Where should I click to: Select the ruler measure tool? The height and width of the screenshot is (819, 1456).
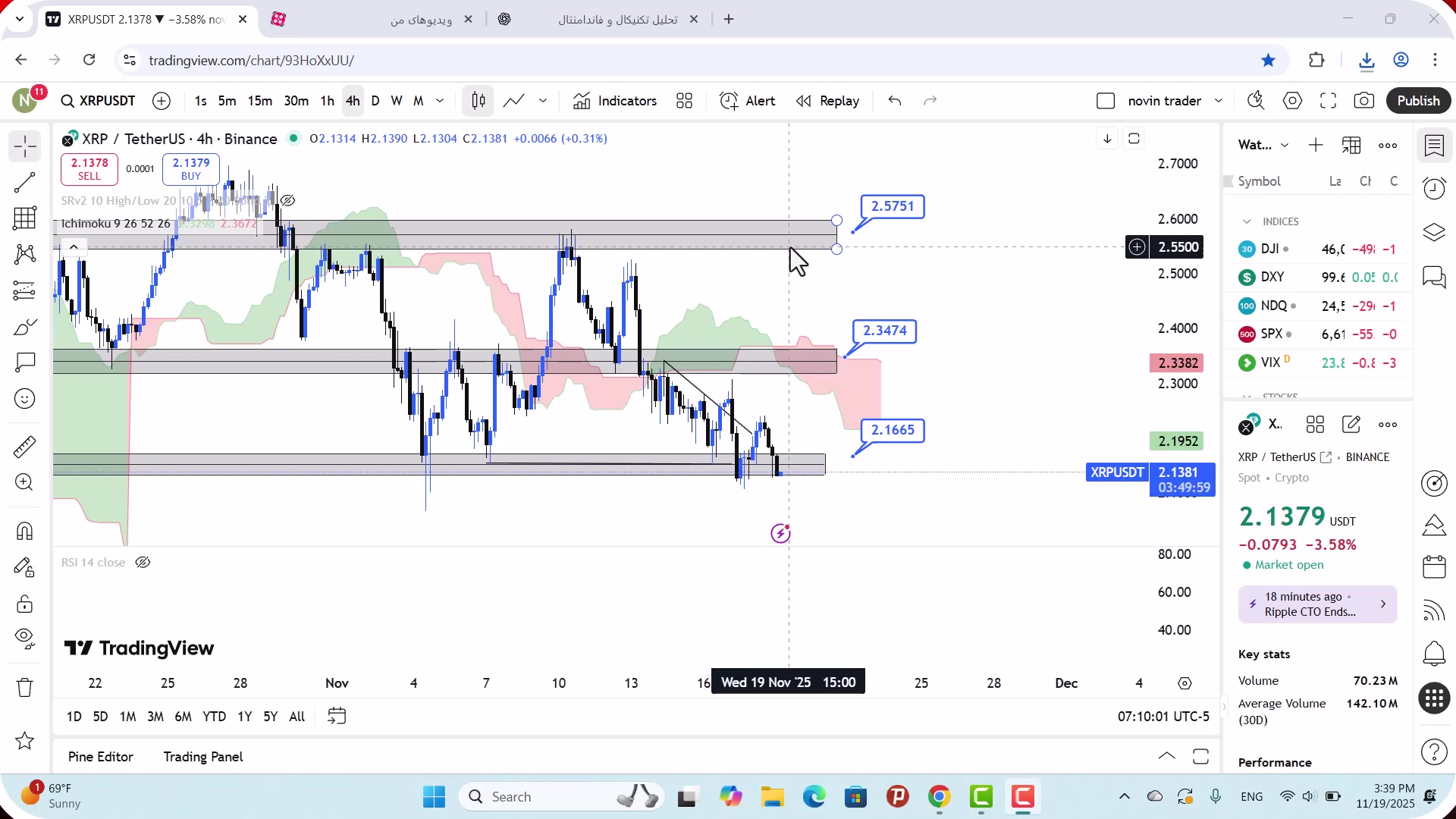click(x=24, y=447)
